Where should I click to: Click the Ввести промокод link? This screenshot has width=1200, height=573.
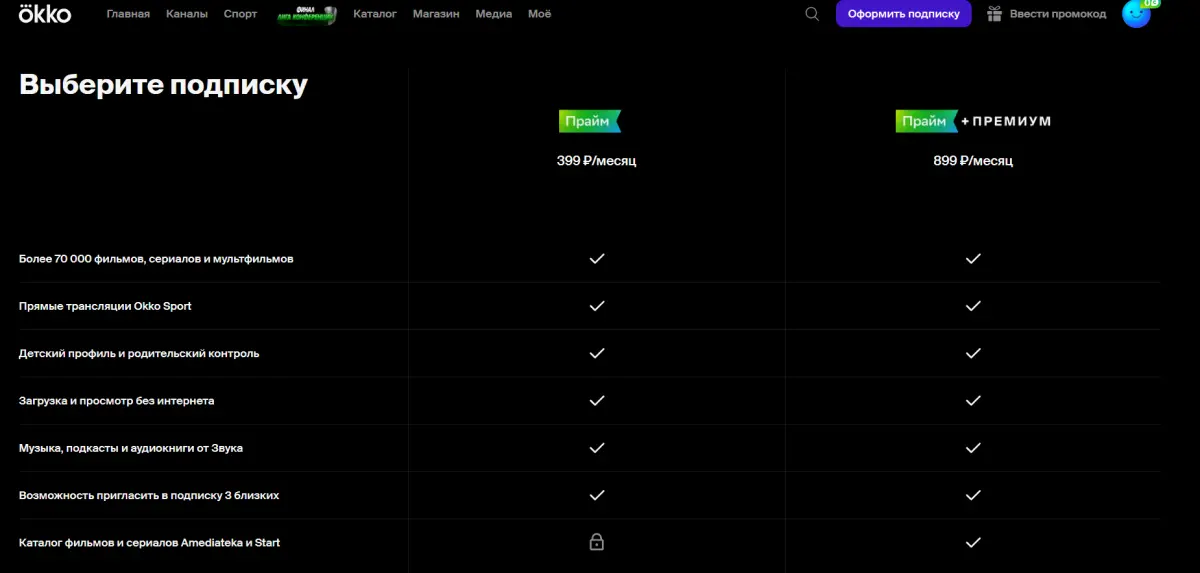(x=1058, y=14)
